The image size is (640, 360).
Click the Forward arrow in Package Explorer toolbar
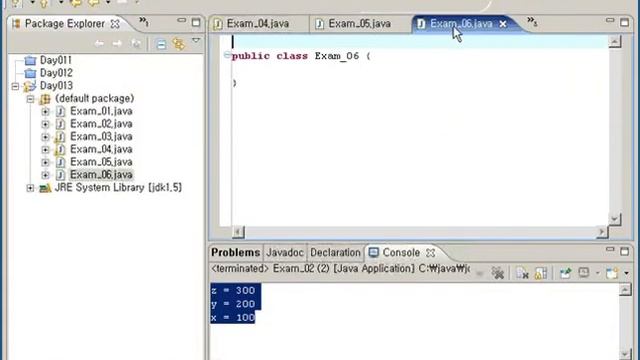(x=117, y=44)
